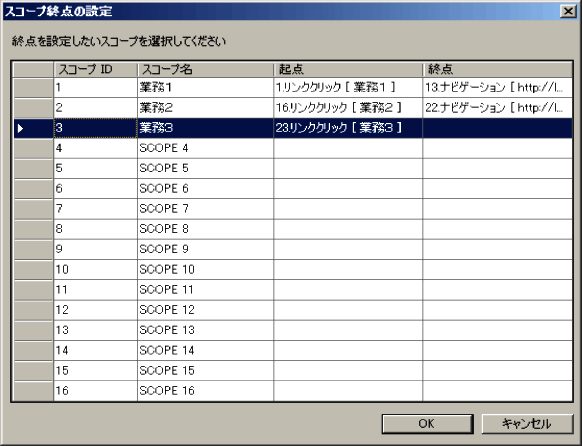Click the scope ID cell showing 12
The width and height of the screenshot is (582, 446).
[96, 310]
